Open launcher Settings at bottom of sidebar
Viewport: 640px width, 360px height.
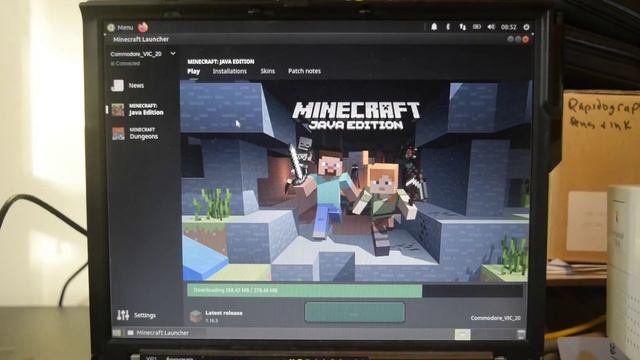pyautogui.click(x=136, y=315)
